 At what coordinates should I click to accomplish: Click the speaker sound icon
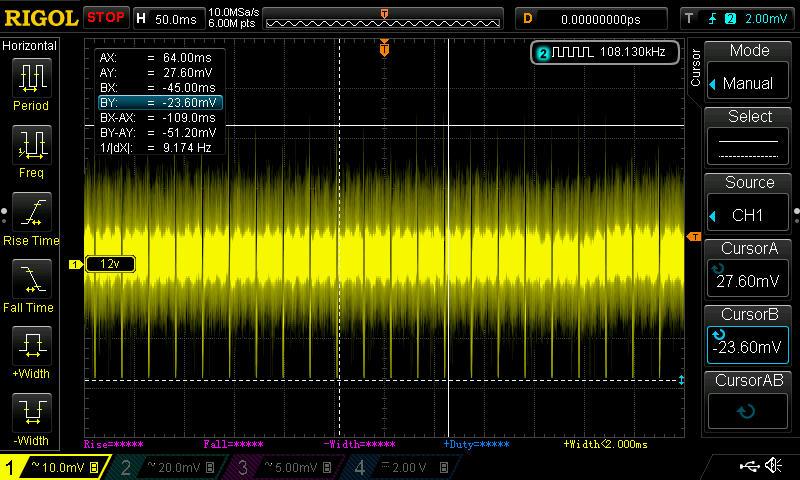pos(773,466)
